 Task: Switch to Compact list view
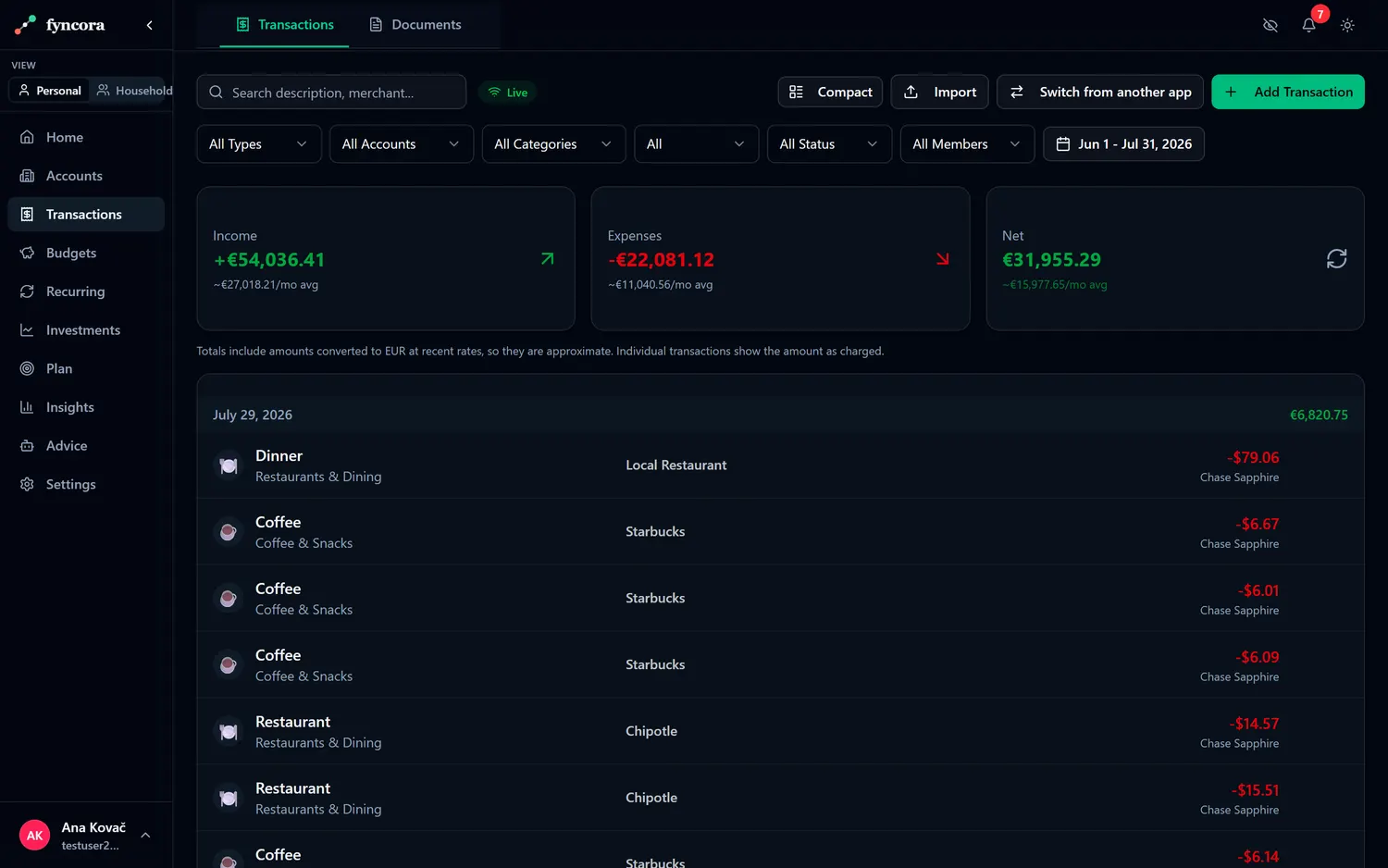(x=830, y=92)
